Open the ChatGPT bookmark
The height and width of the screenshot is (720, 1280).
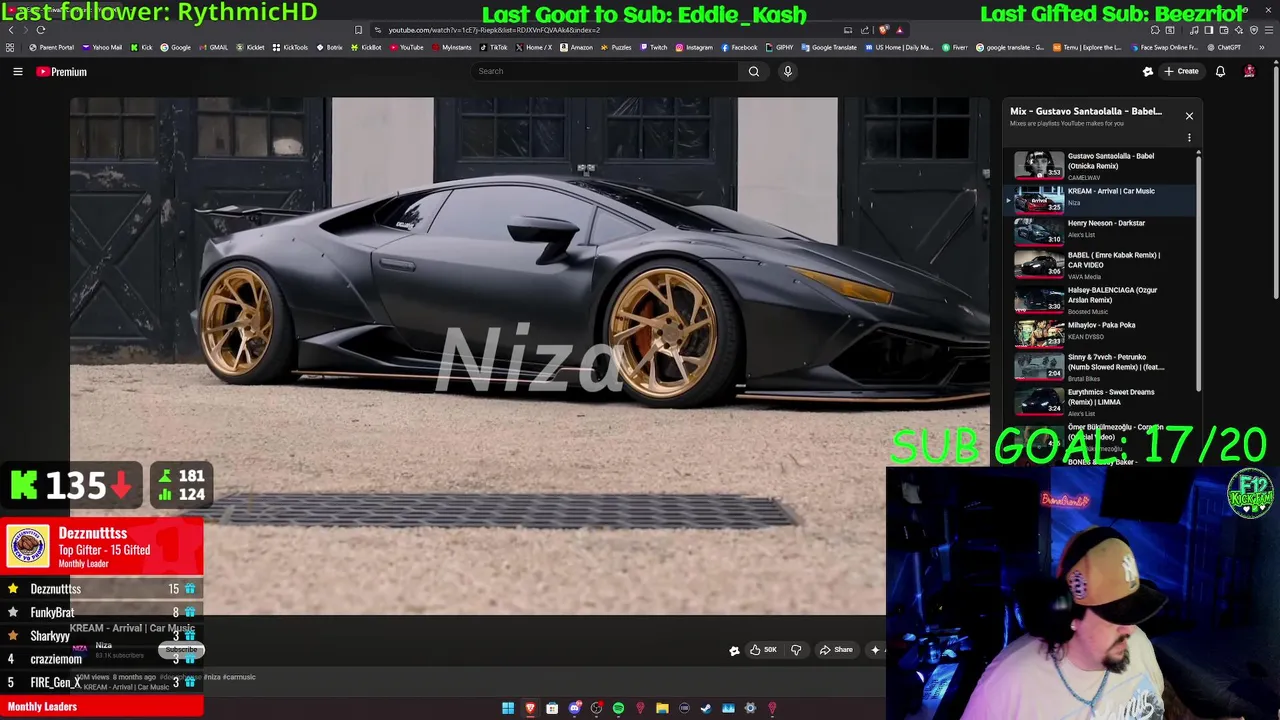pyautogui.click(x=1224, y=47)
